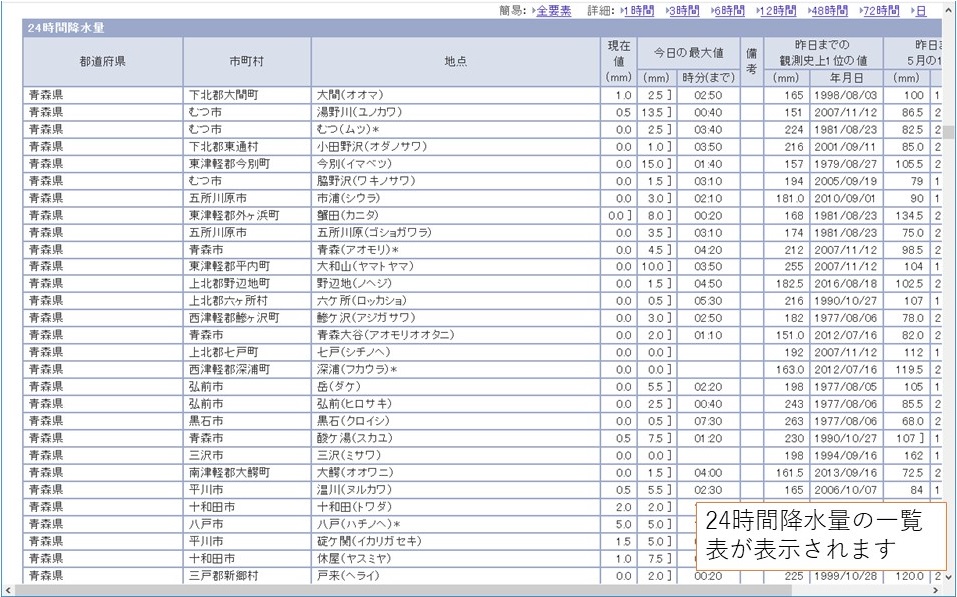957x597 pixels.
Task: Select the 碇ケ関(イカリガセキ) station cell
Action: click(x=455, y=540)
